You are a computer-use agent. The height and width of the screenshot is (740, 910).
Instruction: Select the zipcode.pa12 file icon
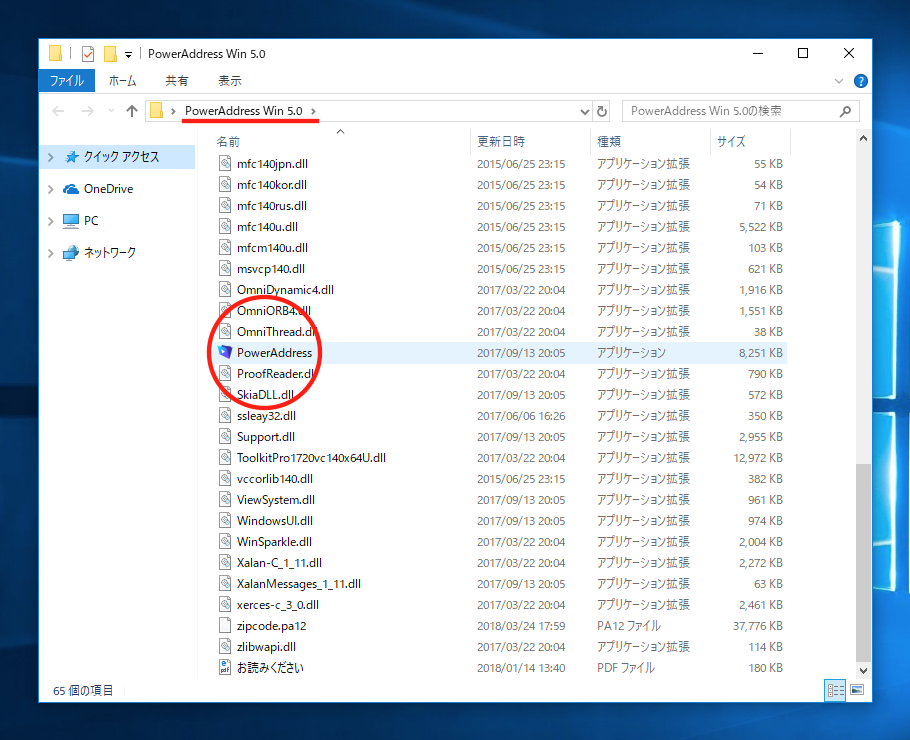point(225,626)
